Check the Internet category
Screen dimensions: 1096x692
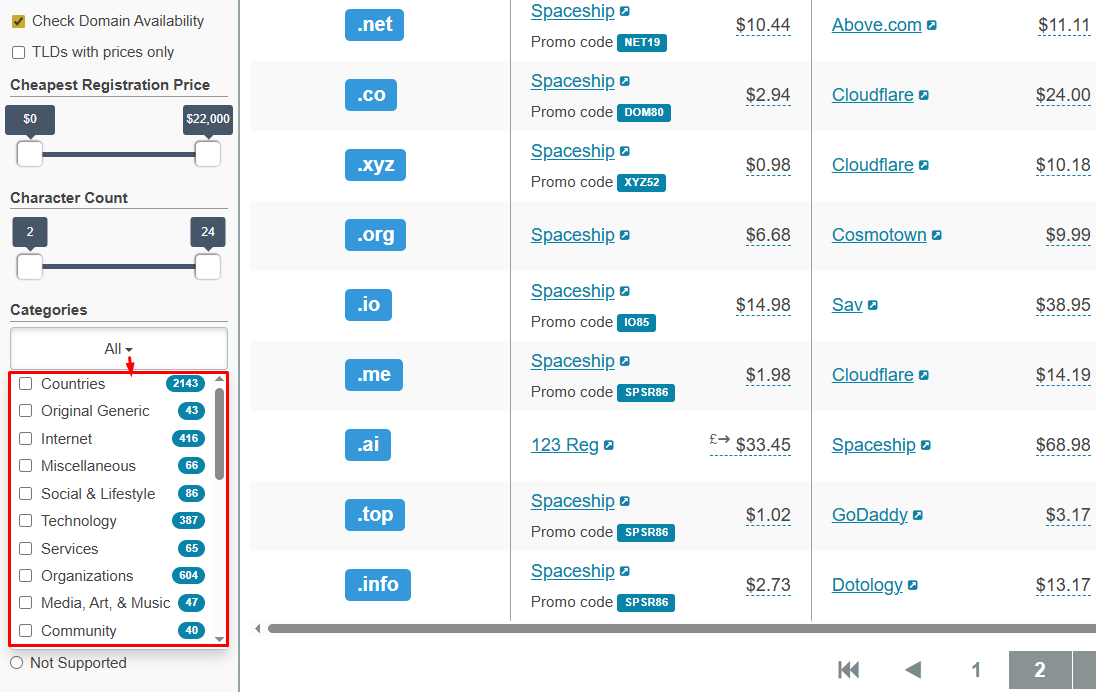pos(26,439)
